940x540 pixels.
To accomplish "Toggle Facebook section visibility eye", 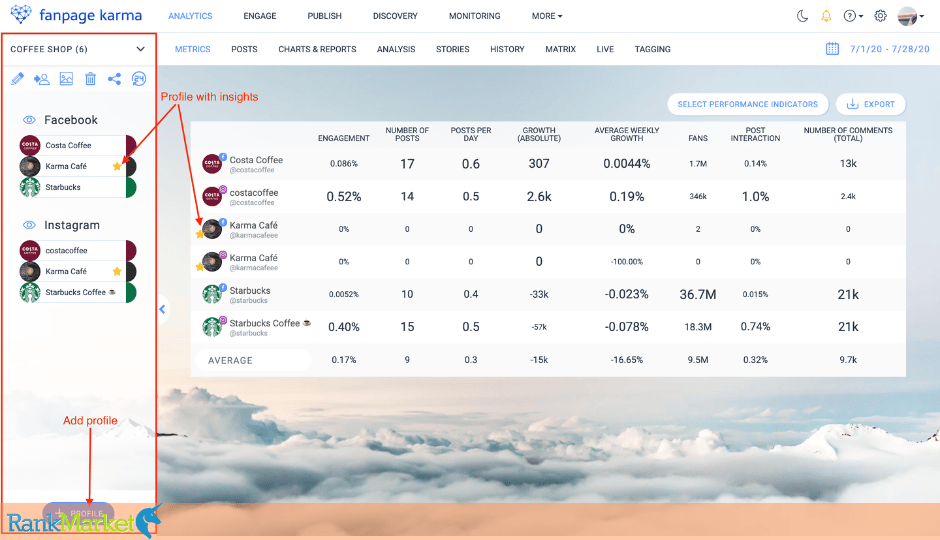I will pyautogui.click(x=29, y=120).
